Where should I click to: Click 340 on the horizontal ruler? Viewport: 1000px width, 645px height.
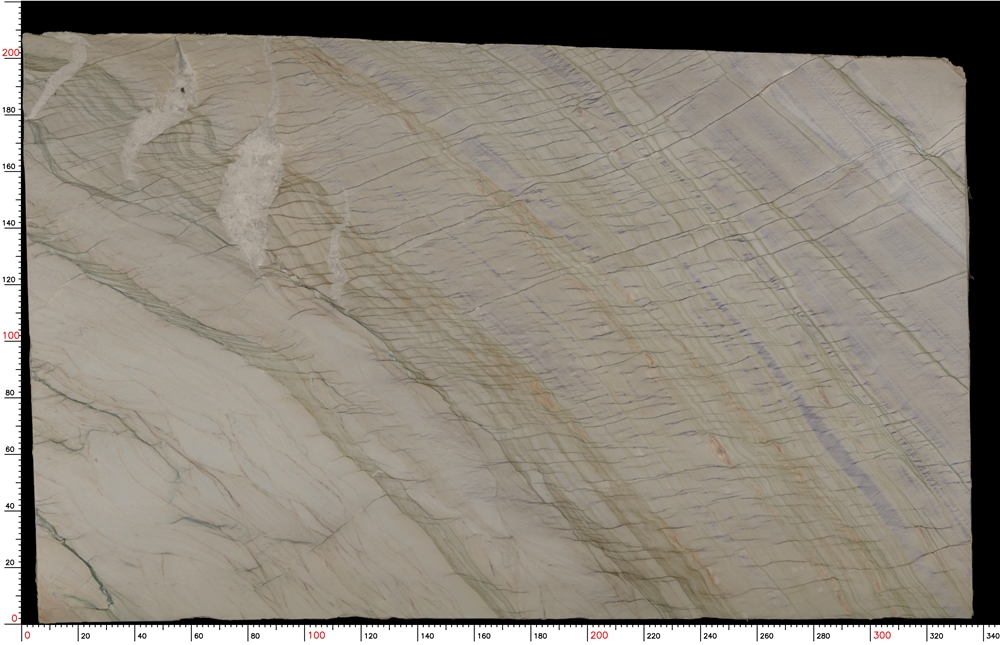point(992,636)
